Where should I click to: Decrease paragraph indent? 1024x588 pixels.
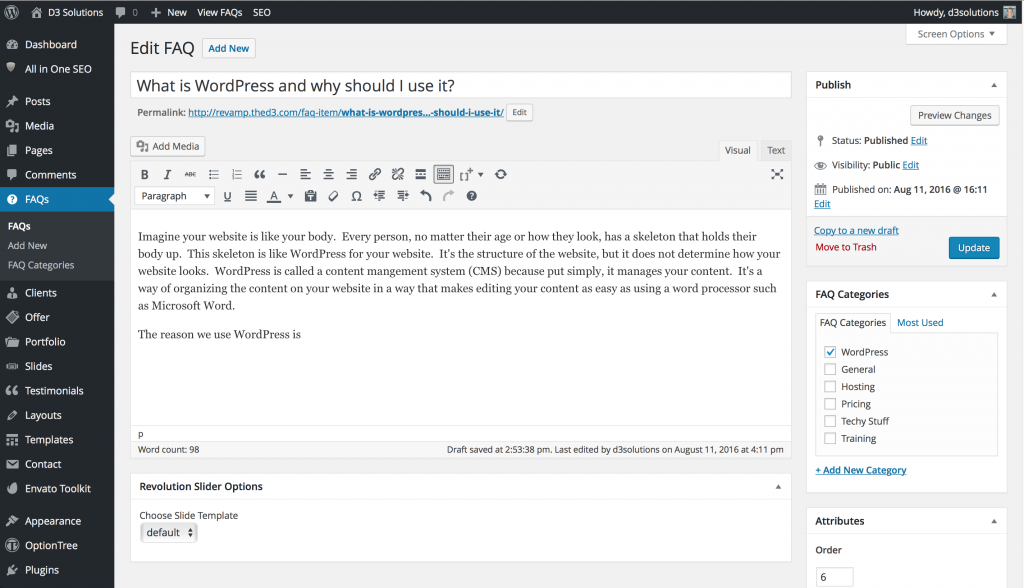pyautogui.click(x=379, y=196)
